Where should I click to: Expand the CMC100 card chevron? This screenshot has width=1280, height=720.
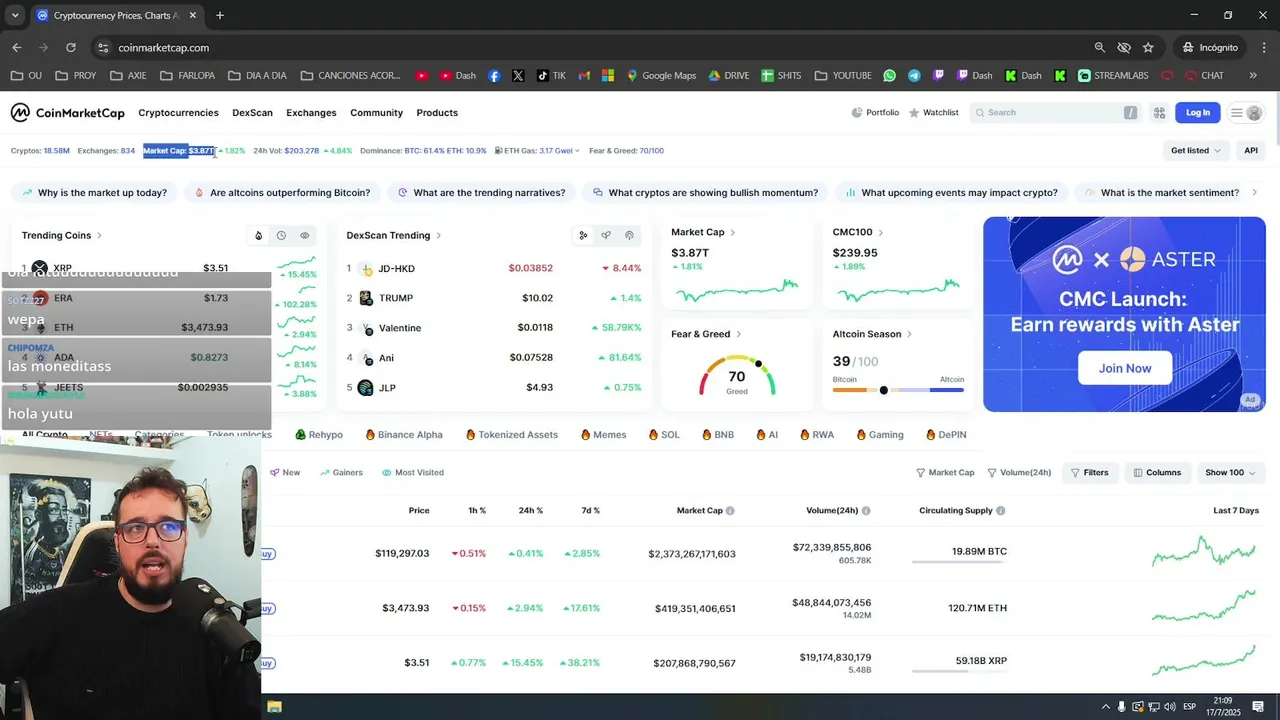(881, 232)
